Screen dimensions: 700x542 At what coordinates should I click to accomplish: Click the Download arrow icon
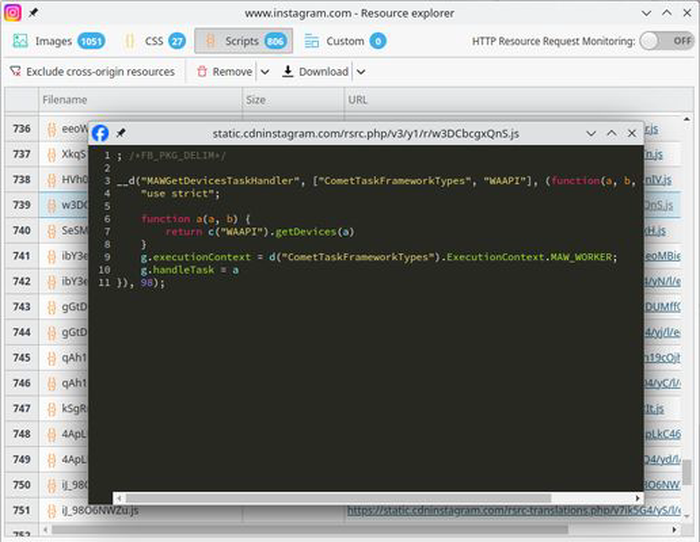coord(288,72)
